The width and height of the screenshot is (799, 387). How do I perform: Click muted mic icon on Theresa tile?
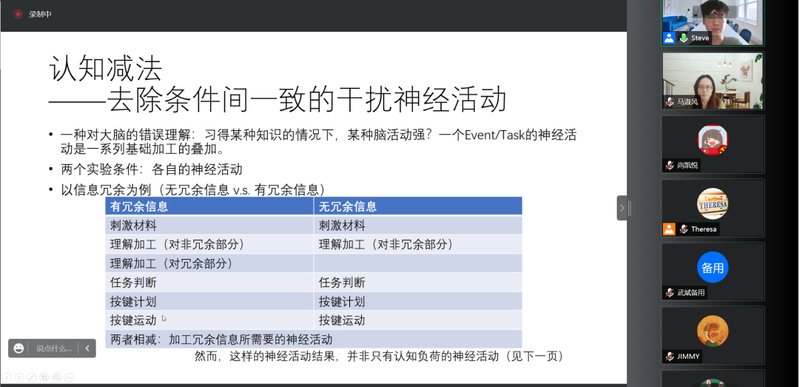point(683,229)
